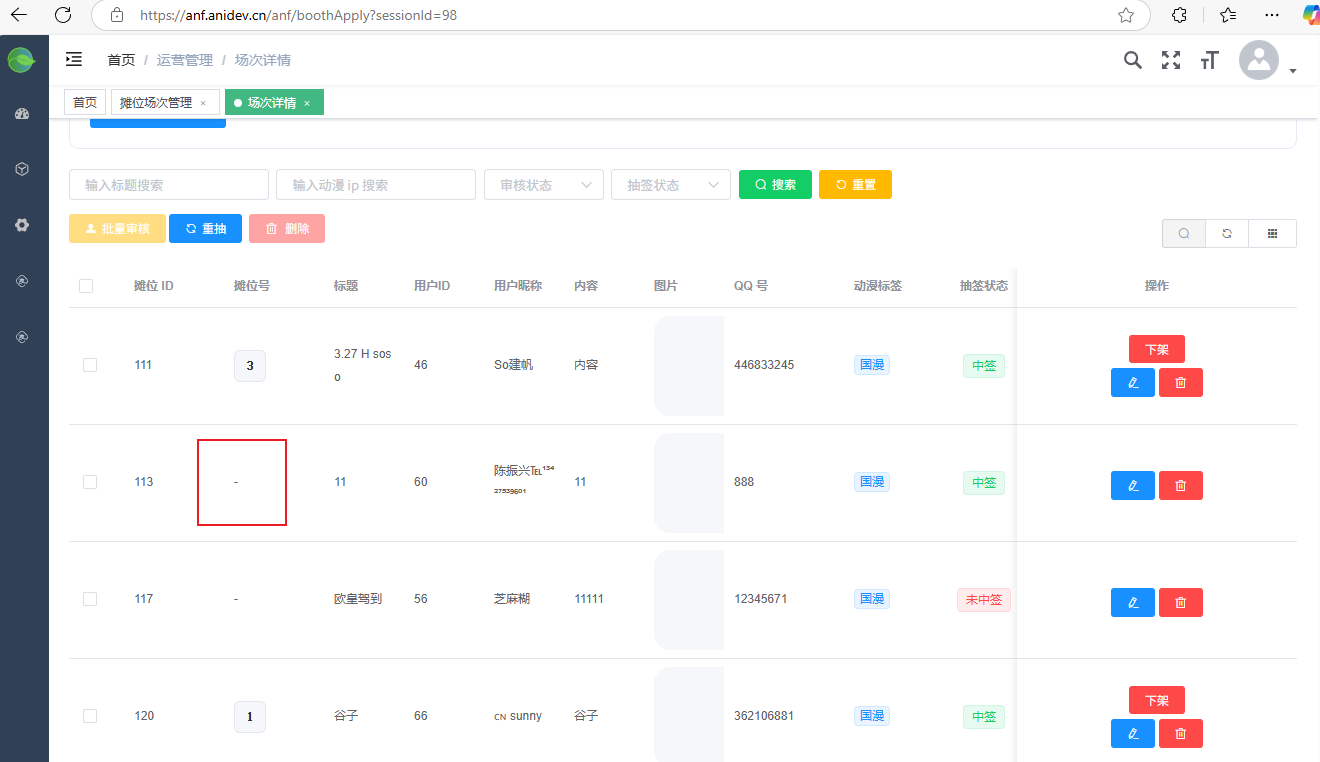Tick the checkbox for booth ID 120

[x=90, y=716]
